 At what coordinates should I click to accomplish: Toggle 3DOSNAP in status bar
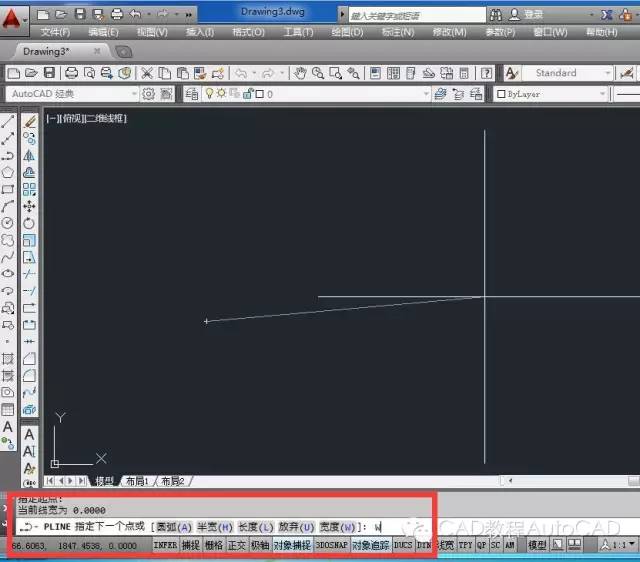tap(331, 545)
